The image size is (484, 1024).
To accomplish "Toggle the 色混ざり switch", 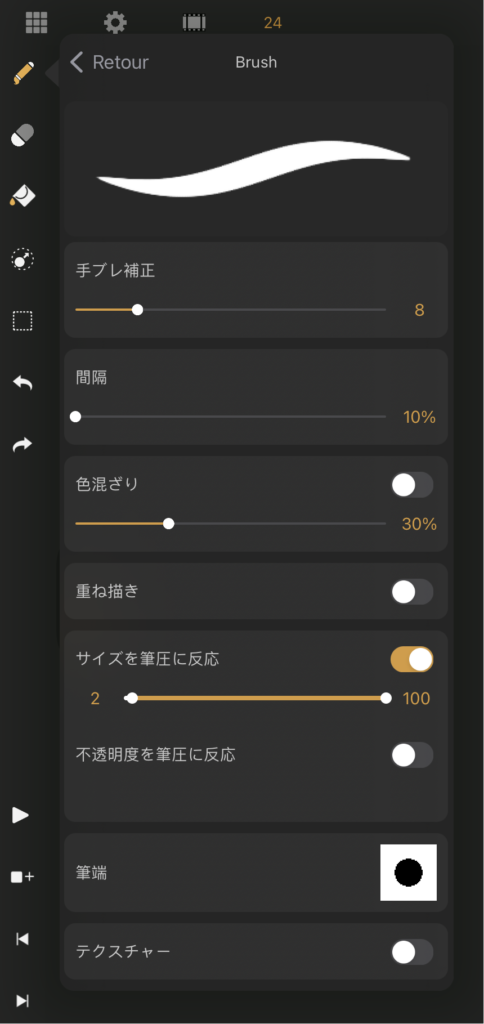I will [x=412, y=485].
